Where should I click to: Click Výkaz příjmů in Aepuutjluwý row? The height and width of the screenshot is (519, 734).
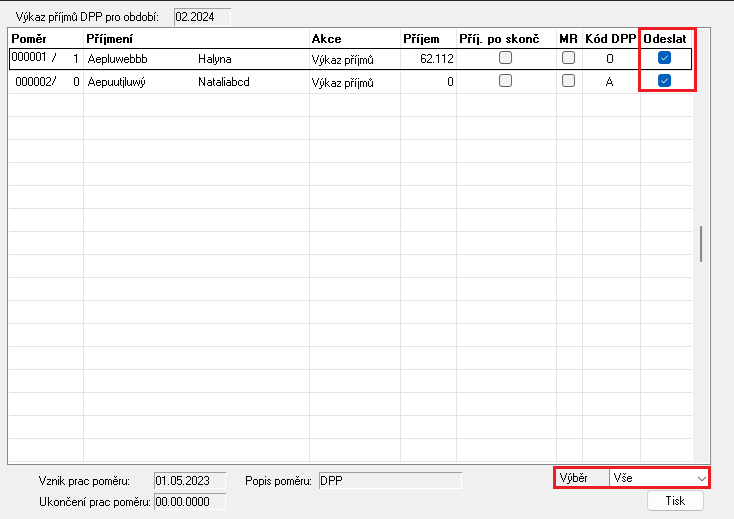click(343, 83)
